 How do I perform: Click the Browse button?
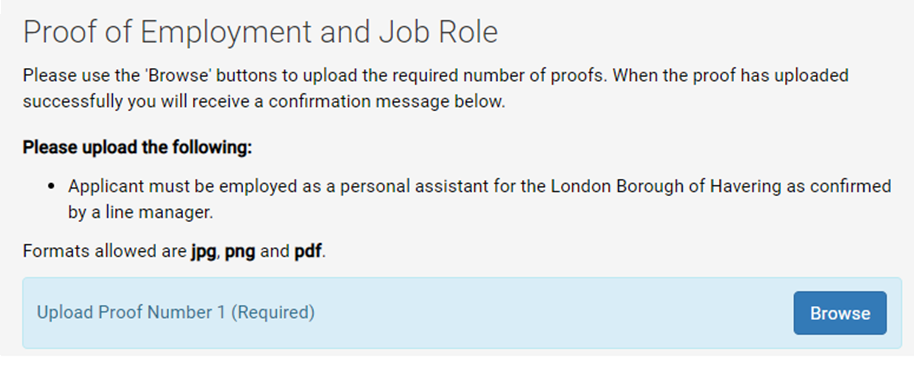coord(839,313)
